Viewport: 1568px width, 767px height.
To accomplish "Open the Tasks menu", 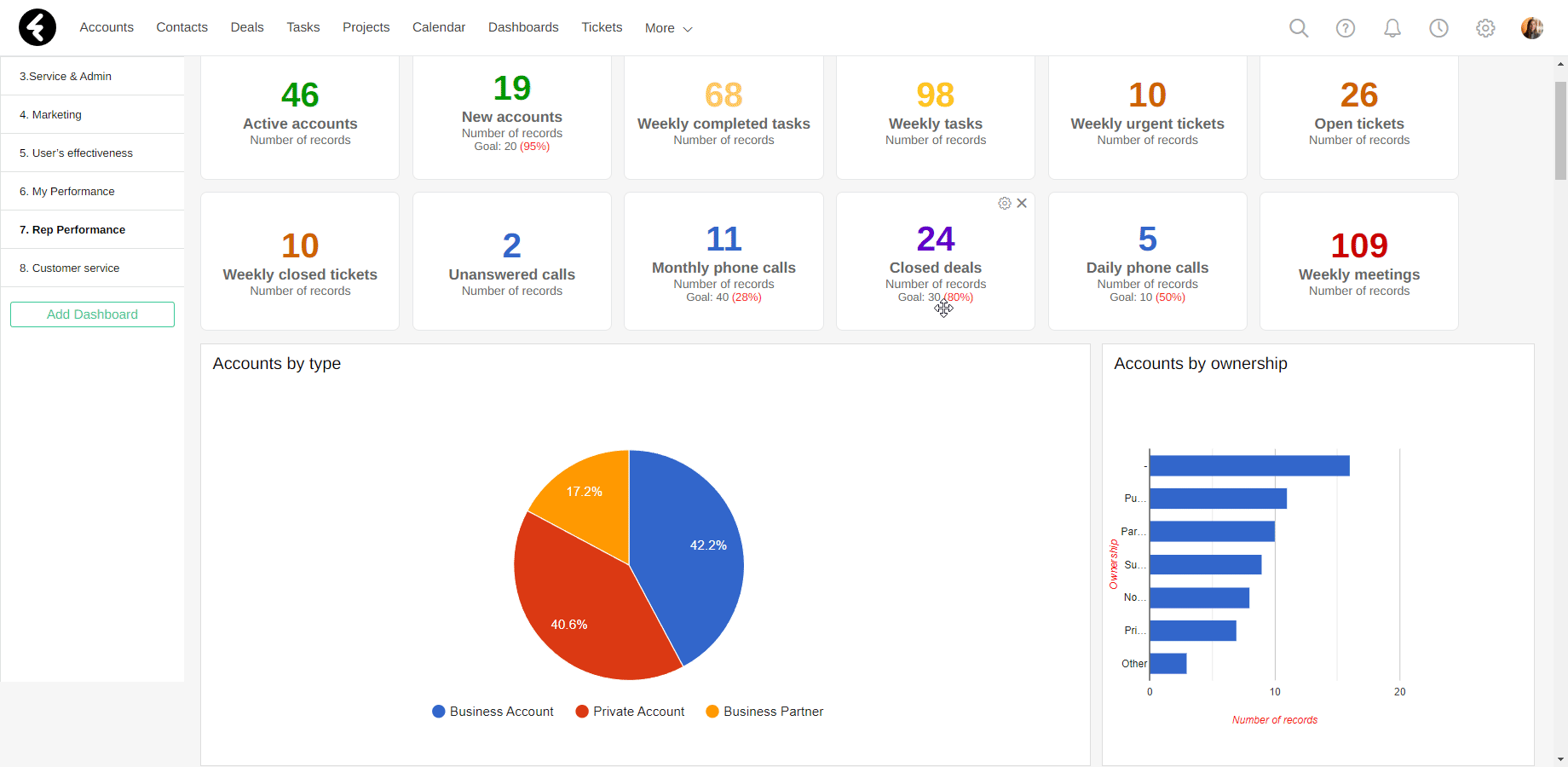I will 303,27.
